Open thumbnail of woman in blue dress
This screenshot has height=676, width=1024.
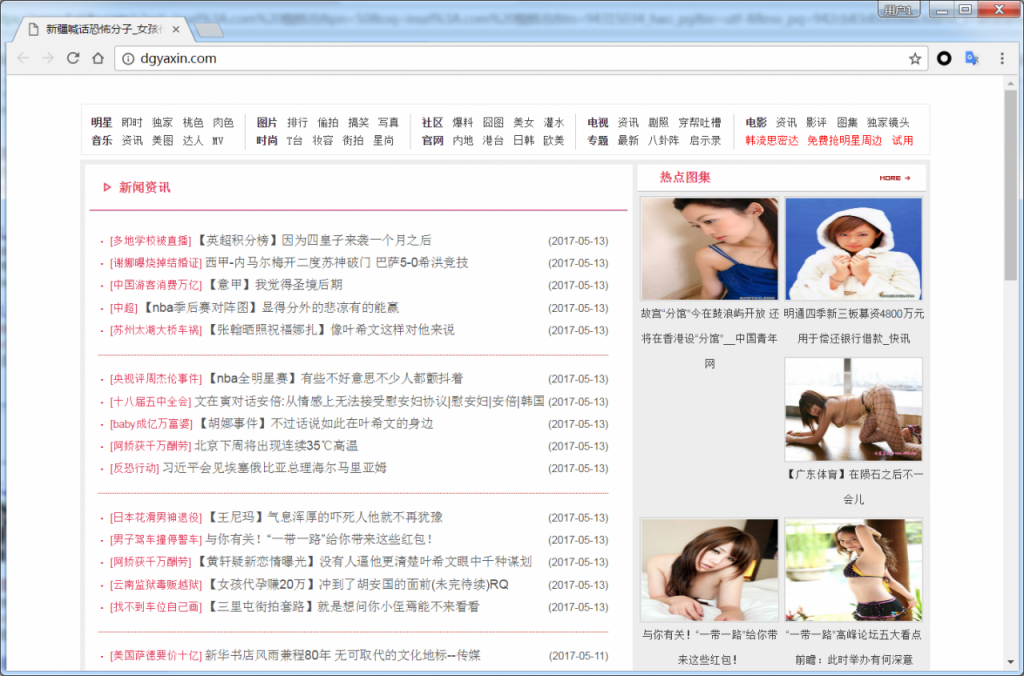coord(709,249)
